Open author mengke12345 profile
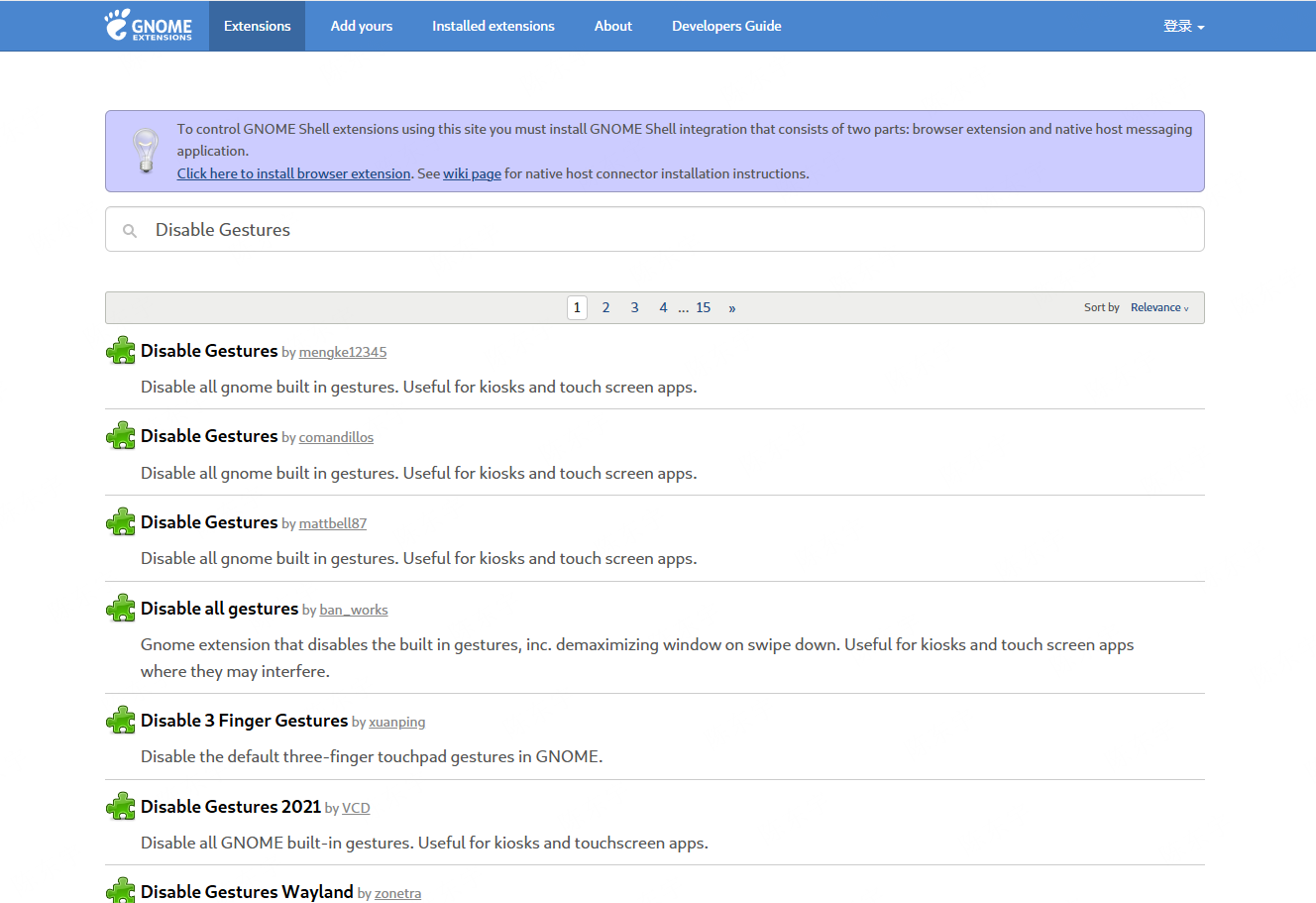The height and width of the screenshot is (903, 1316). point(343,352)
